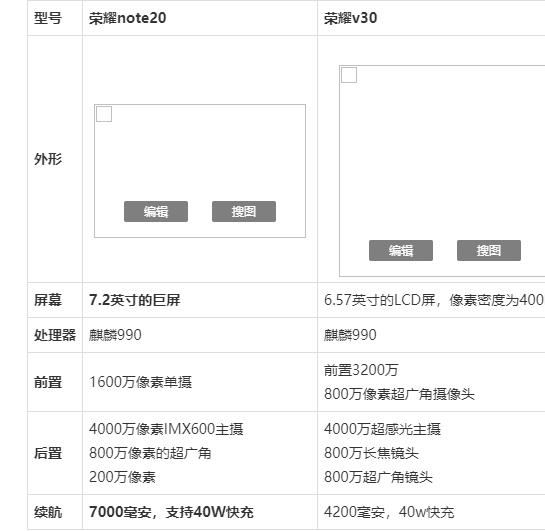
Task: Click broken image icon in 荣耀v30 cell
Action: pyautogui.click(x=349, y=75)
